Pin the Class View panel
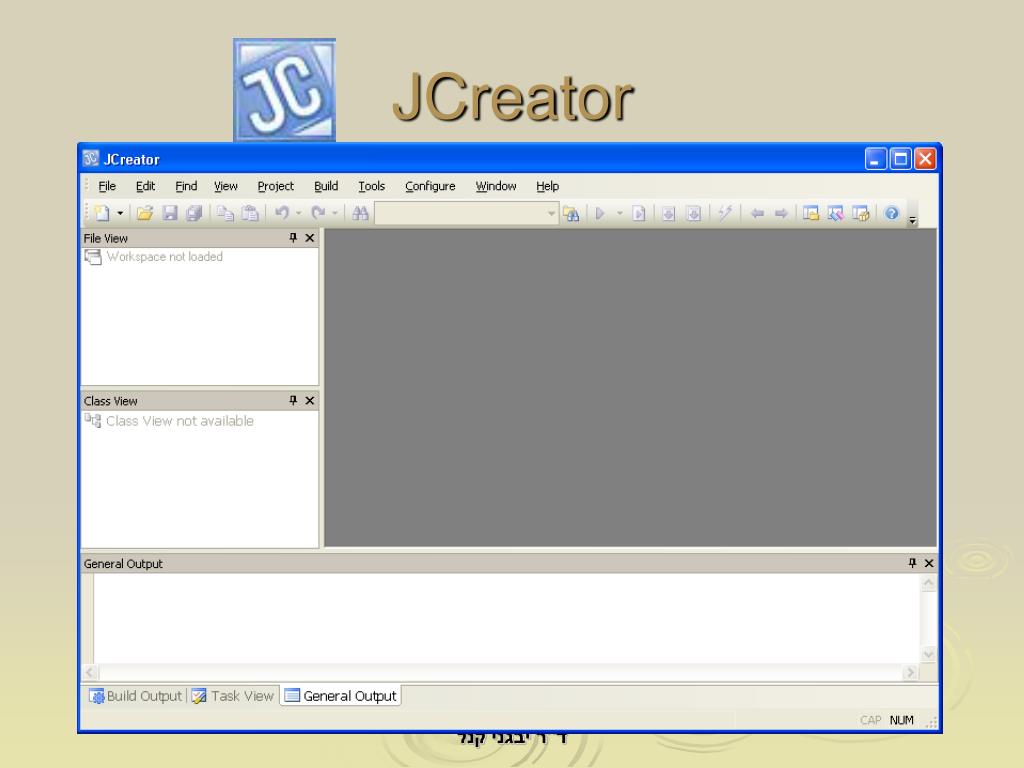The width and height of the screenshot is (1024, 768). (x=293, y=400)
